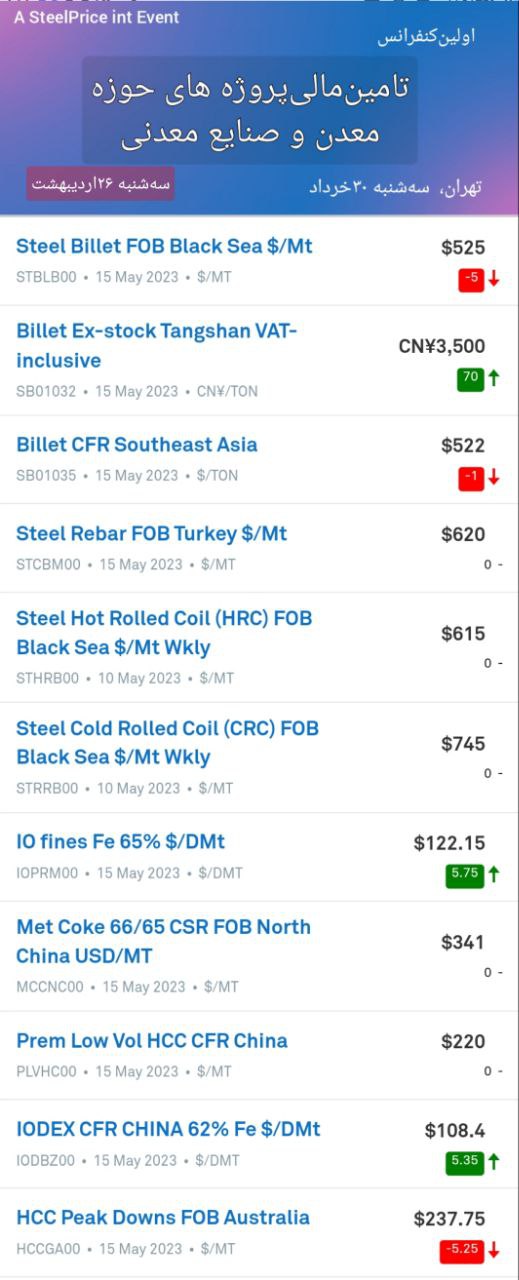
Task: Click the green 5.35 badge for IODEX China
Action: (x=465, y=1162)
